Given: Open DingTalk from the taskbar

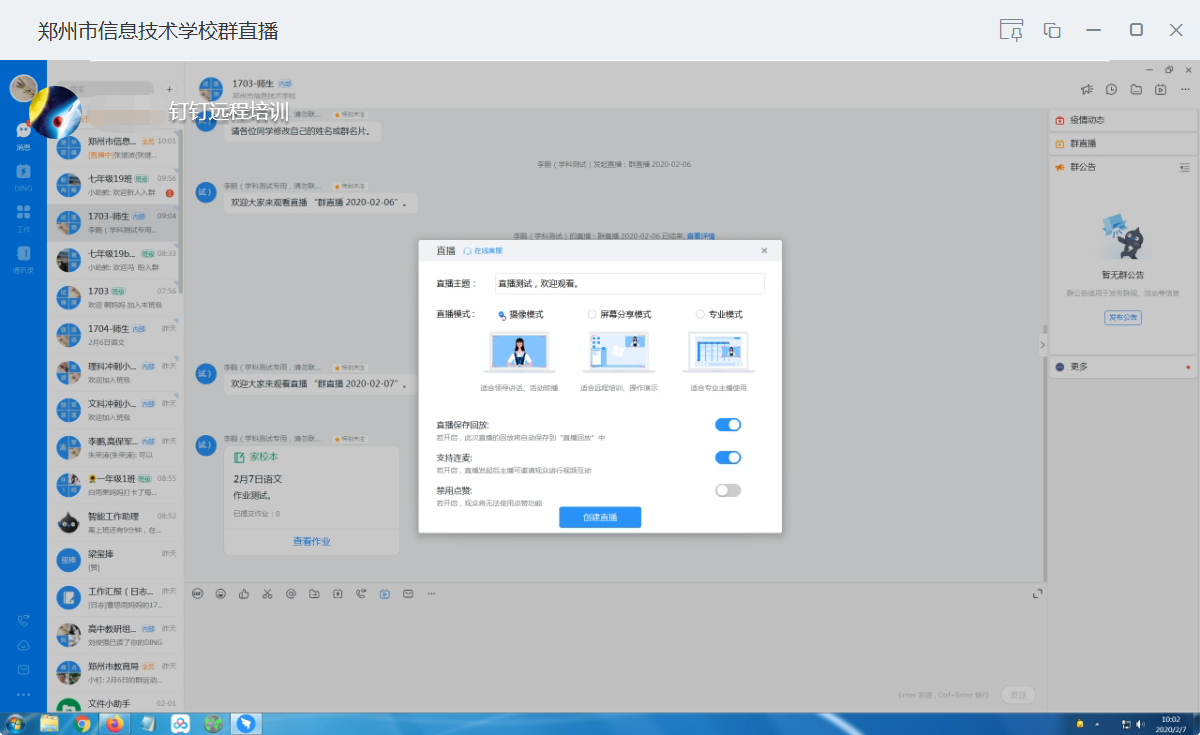Looking at the screenshot, I should point(245,724).
